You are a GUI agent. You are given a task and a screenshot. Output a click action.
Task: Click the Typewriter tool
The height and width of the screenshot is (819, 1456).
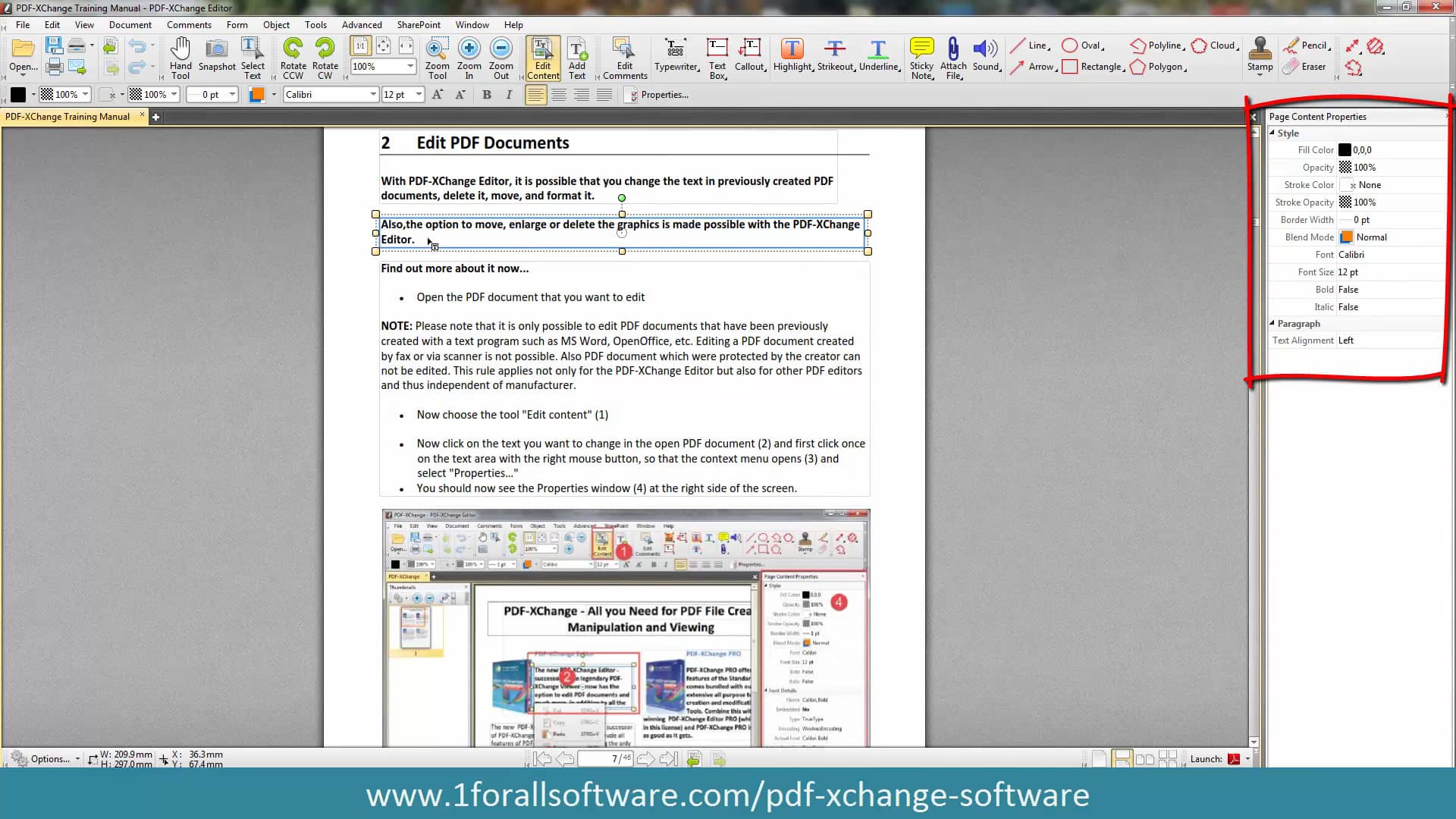[676, 55]
